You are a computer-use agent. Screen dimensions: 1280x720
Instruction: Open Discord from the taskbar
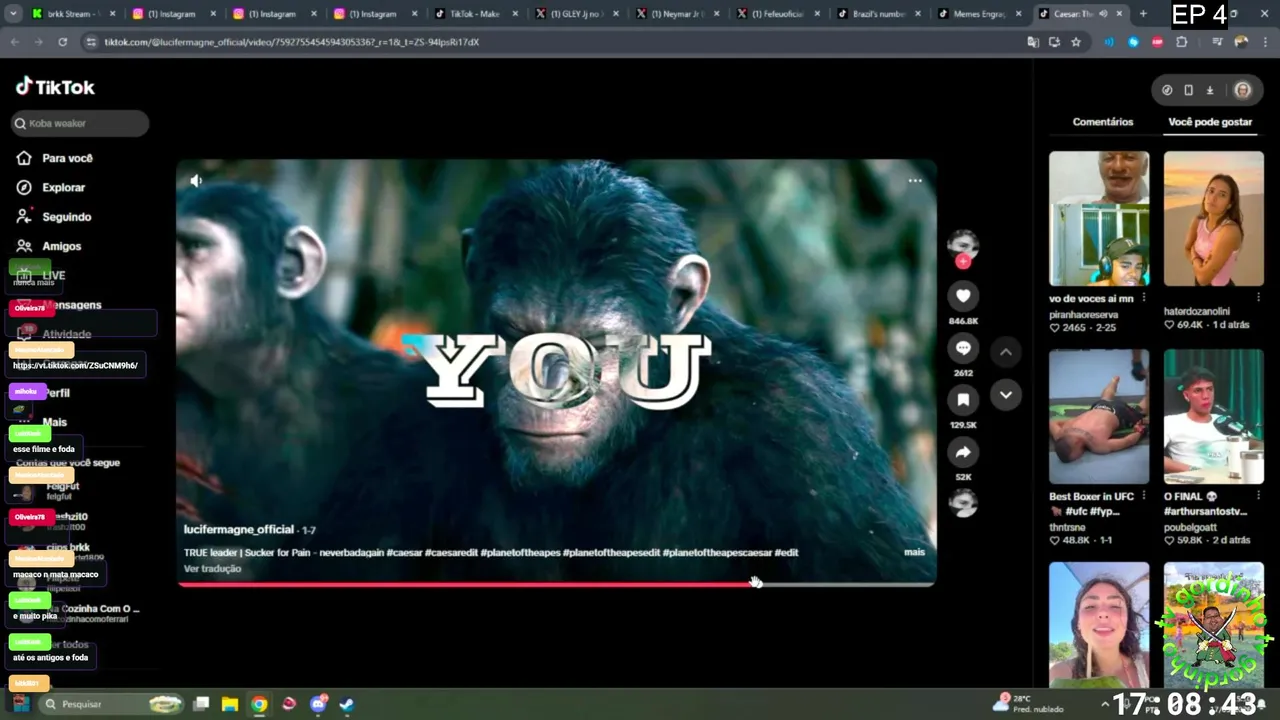tap(318, 704)
